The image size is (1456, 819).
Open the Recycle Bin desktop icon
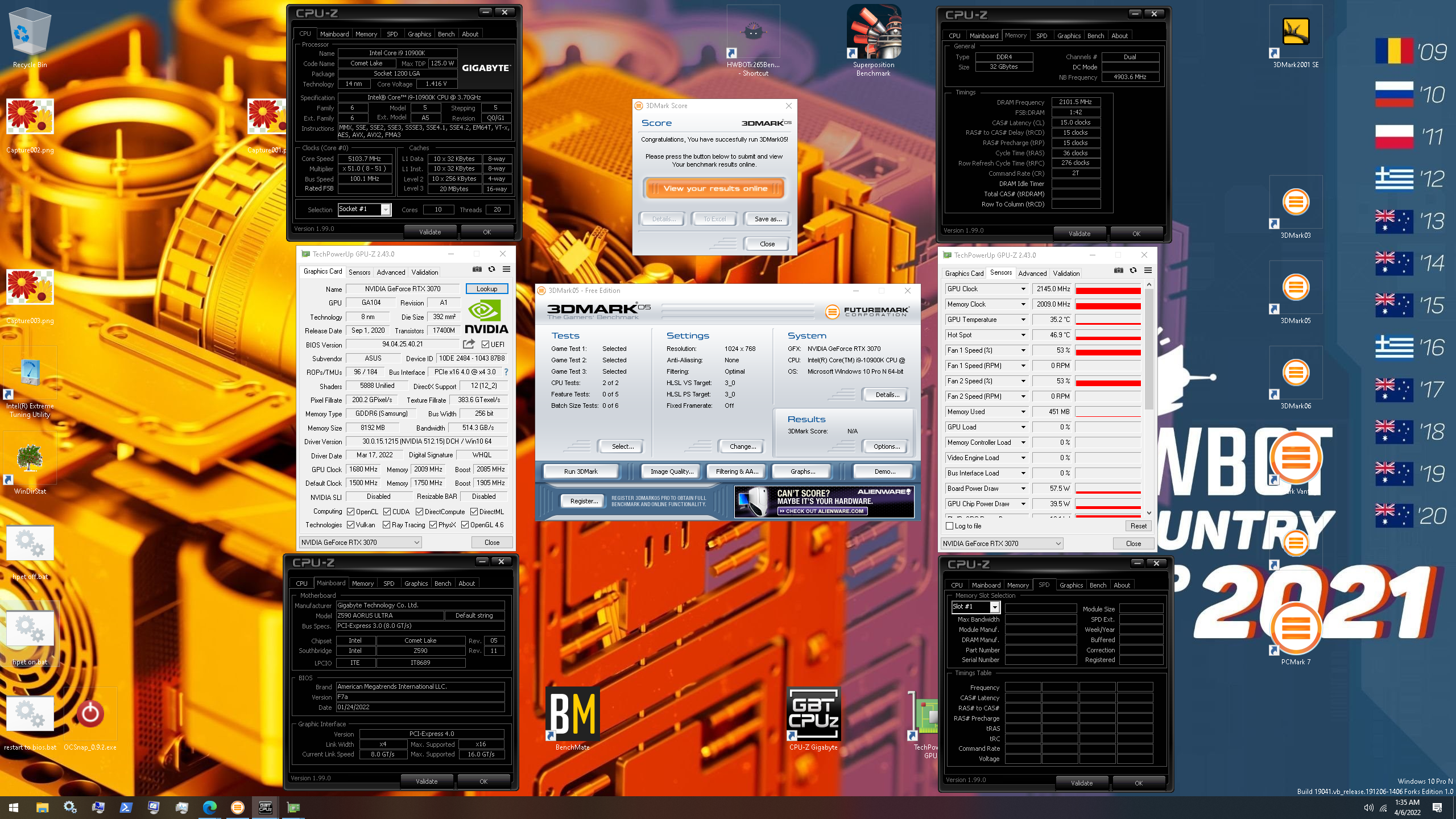tap(30, 38)
